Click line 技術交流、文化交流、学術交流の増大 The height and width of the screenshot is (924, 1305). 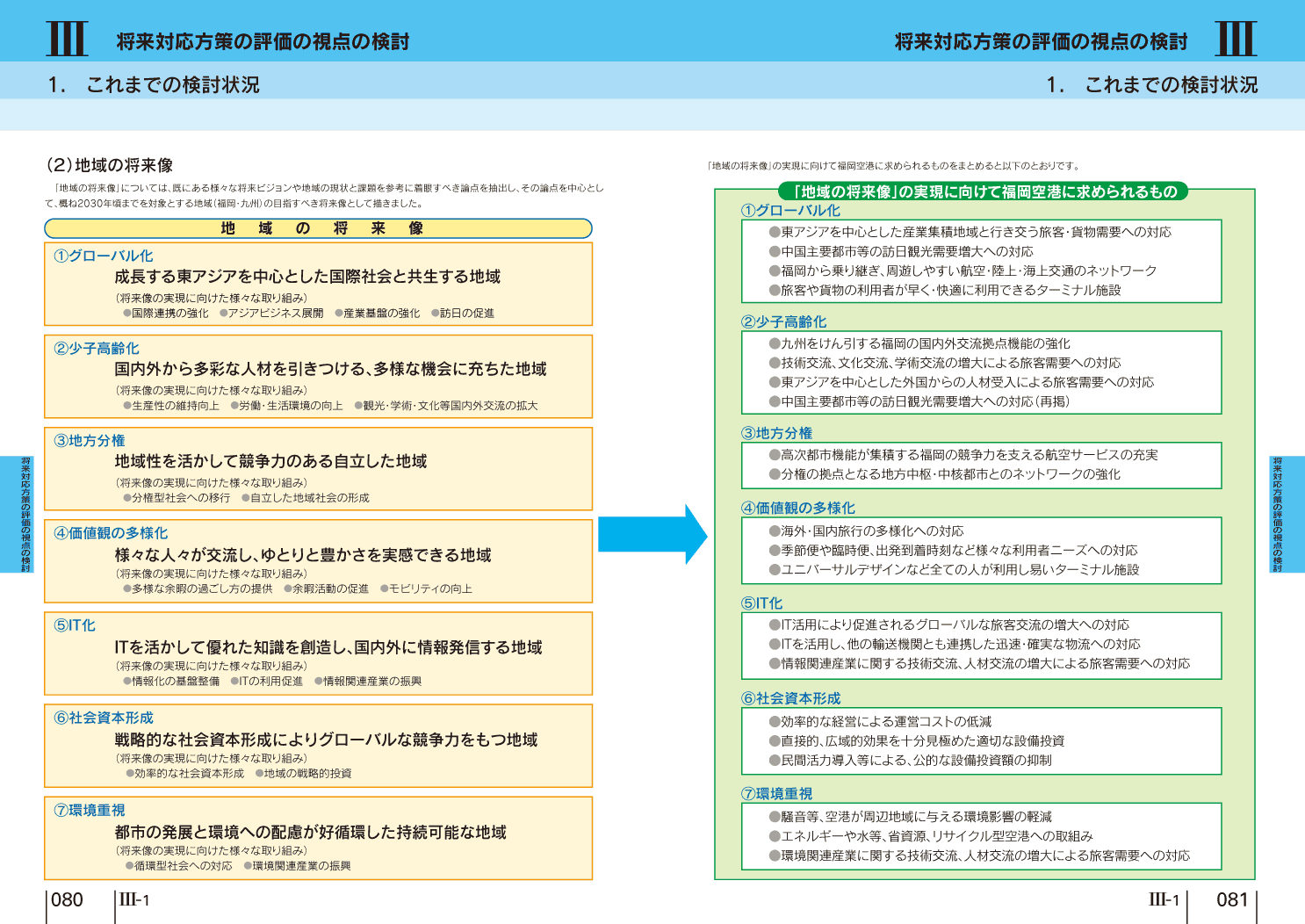(x=945, y=363)
